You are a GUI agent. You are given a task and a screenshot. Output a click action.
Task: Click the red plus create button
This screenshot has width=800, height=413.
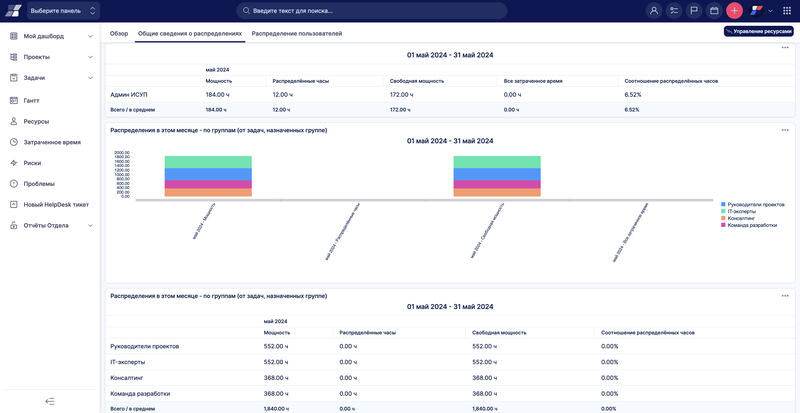click(x=734, y=11)
